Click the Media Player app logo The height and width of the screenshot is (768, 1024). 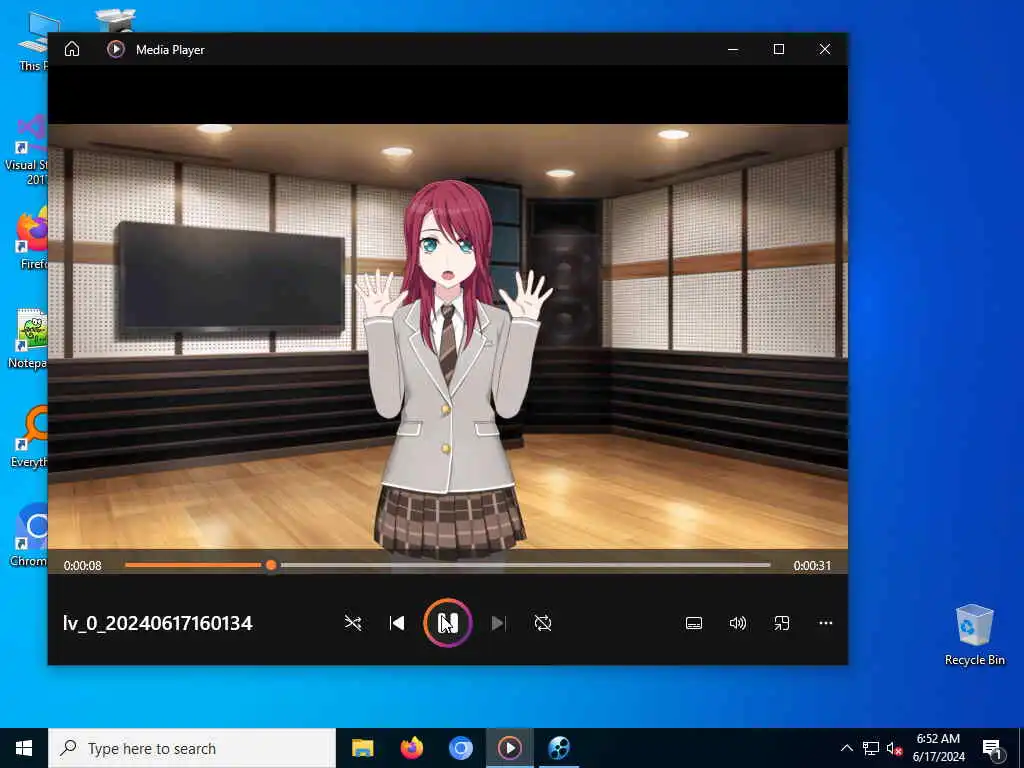(x=116, y=49)
